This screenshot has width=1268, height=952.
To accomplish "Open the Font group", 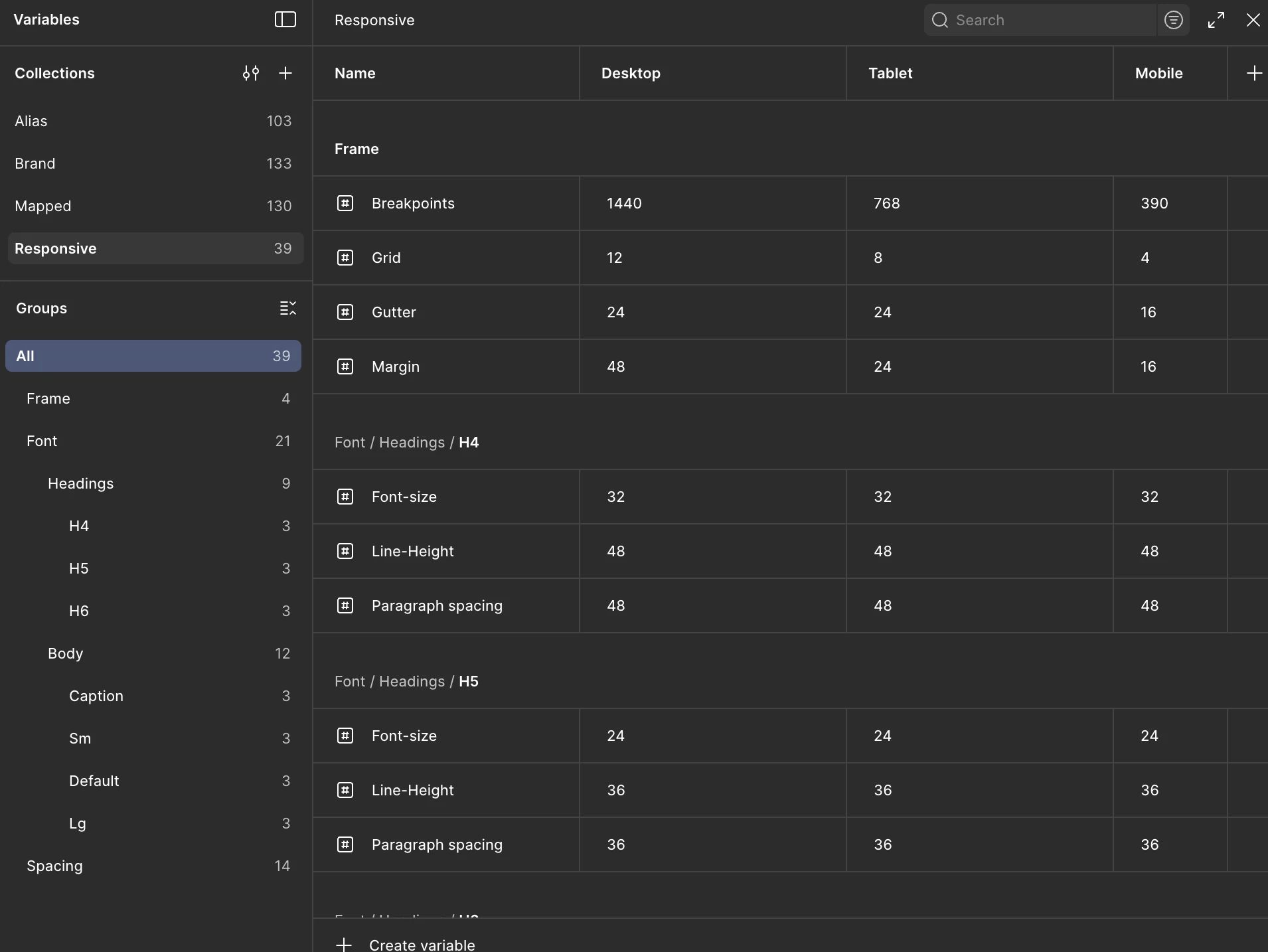I will (x=153, y=441).
